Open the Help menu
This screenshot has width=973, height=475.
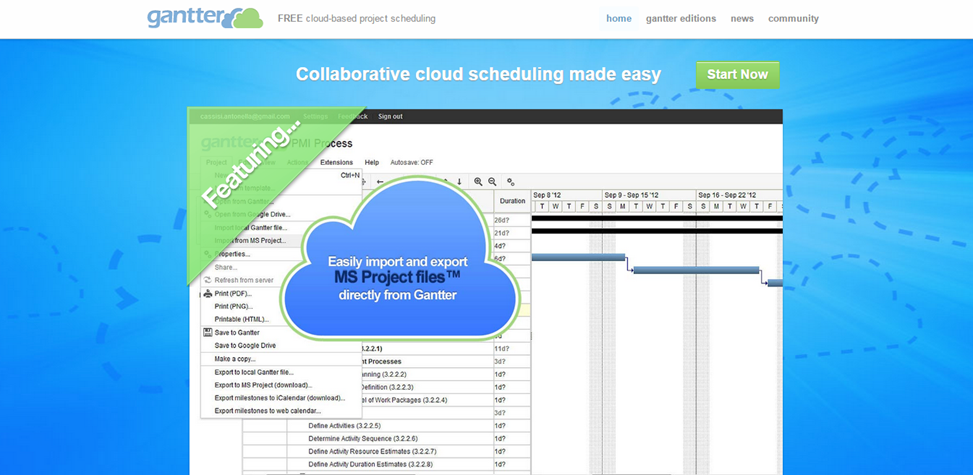(x=372, y=163)
